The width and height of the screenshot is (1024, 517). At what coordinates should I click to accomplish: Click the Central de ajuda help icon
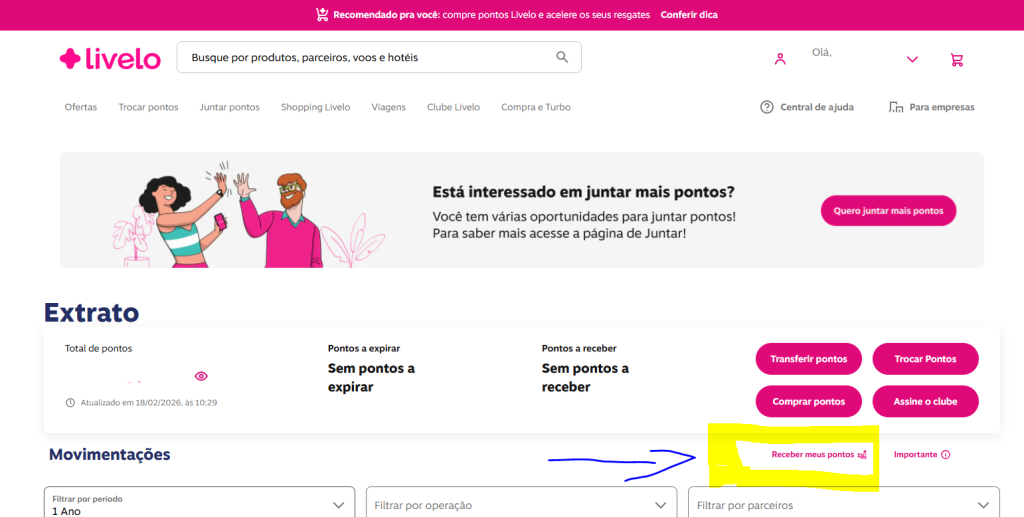tap(767, 107)
